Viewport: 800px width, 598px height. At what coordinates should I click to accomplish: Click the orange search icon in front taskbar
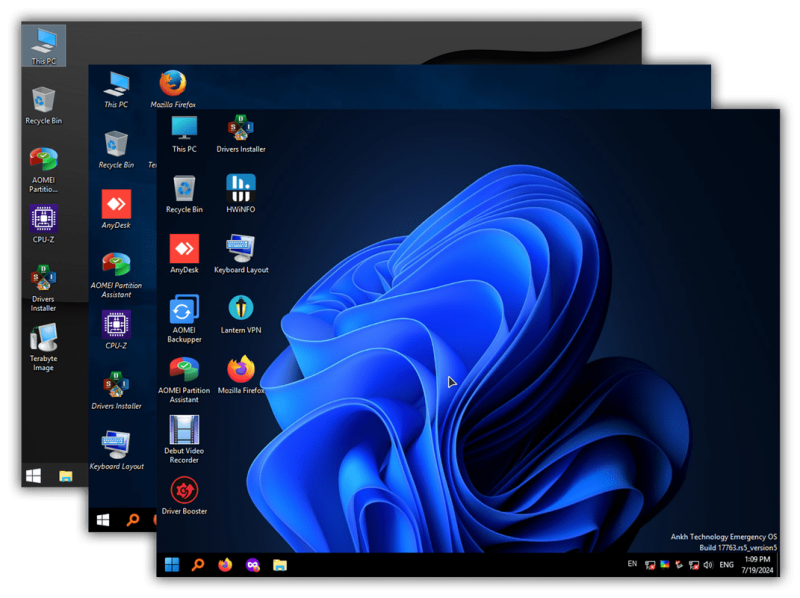pyautogui.click(x=198, y=565)
